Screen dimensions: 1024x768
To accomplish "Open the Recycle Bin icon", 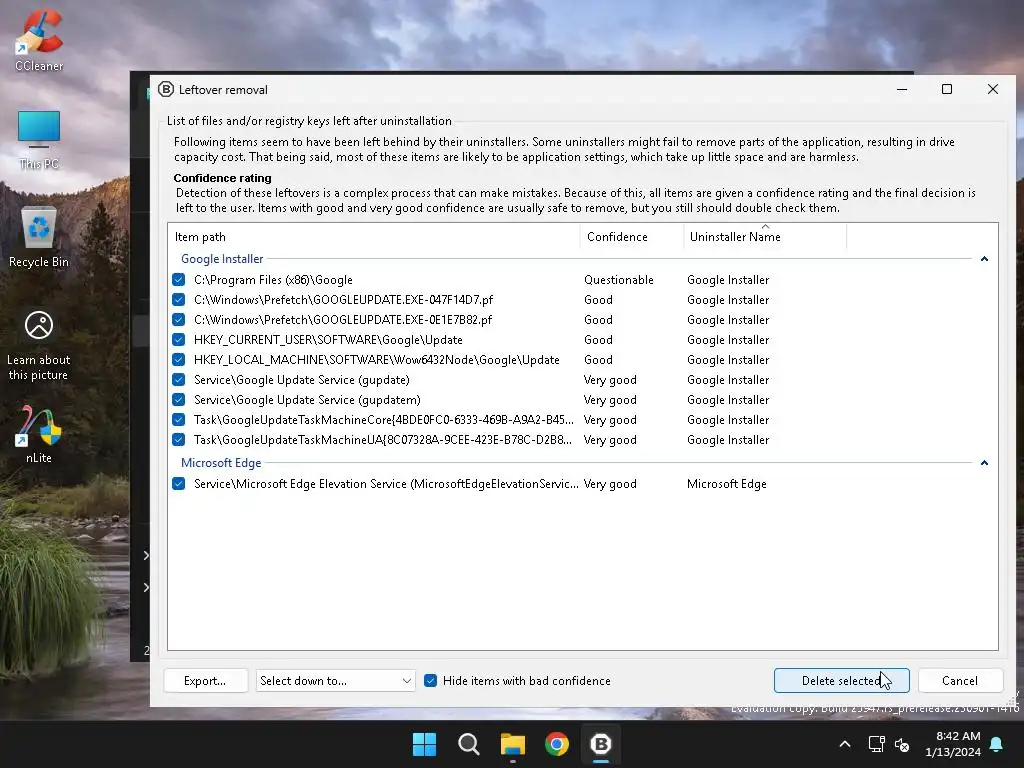I will pyautogui.click(x=39, y=236).
